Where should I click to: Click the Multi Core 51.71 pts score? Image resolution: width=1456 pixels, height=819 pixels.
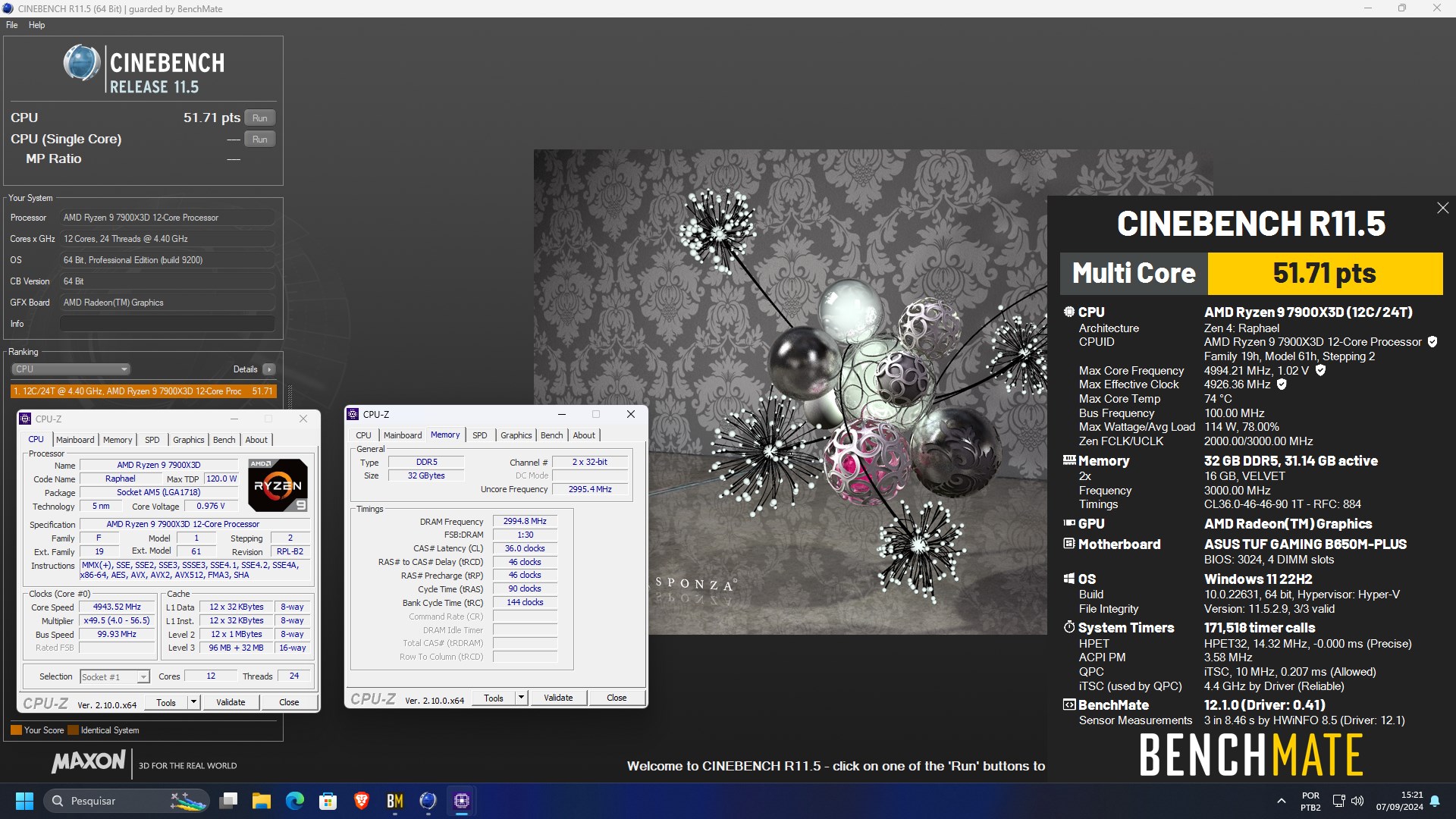coord(1325,273)
